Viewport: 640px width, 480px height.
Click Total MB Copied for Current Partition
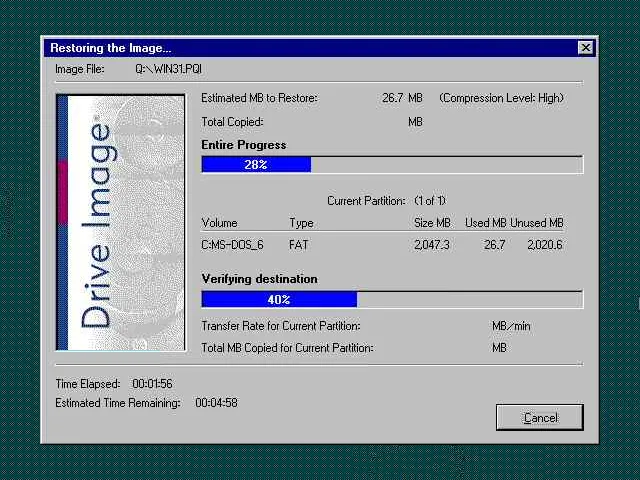(287, 348)
